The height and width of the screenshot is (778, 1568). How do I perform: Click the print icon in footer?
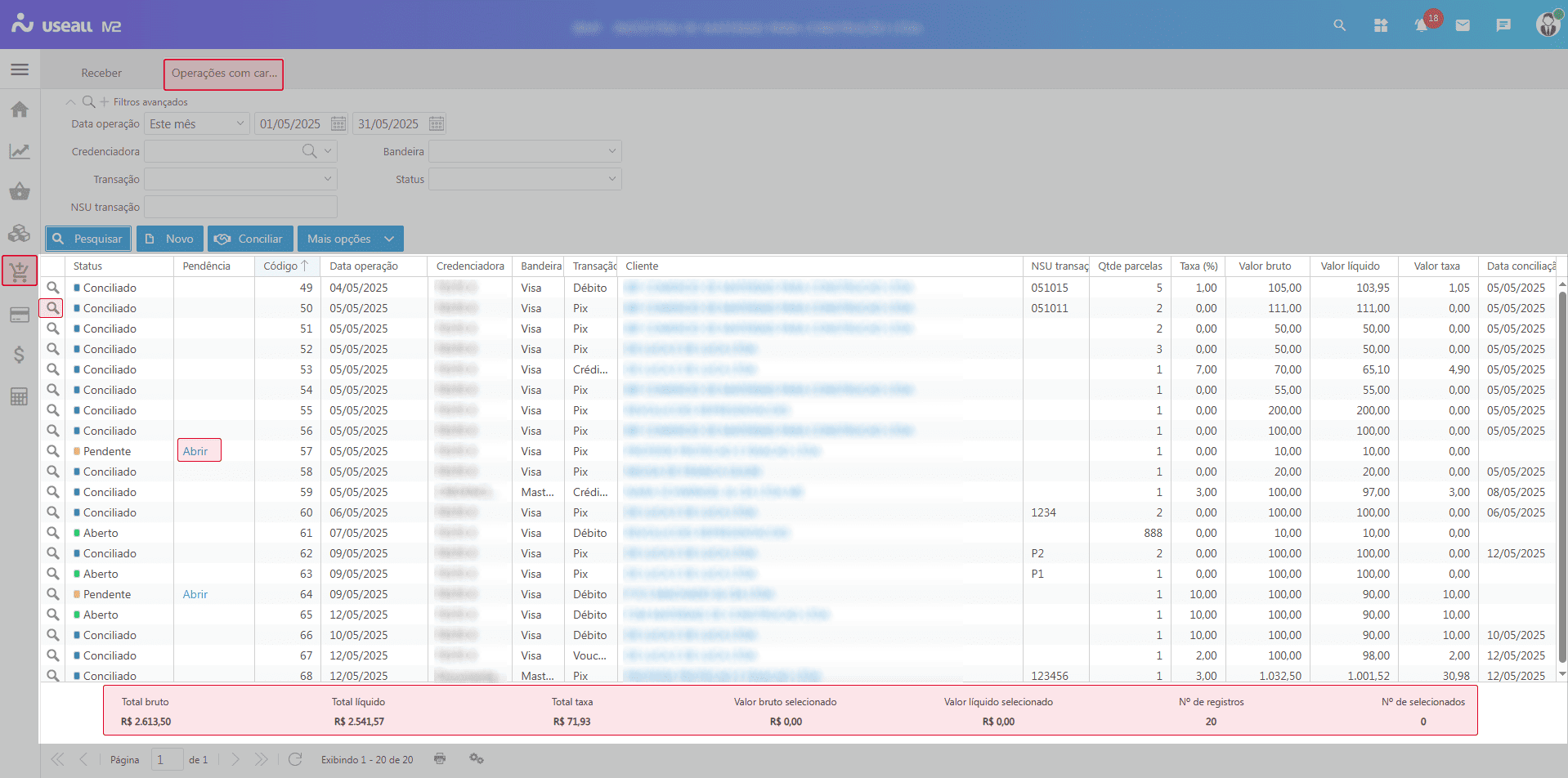(x=440, y=759)
